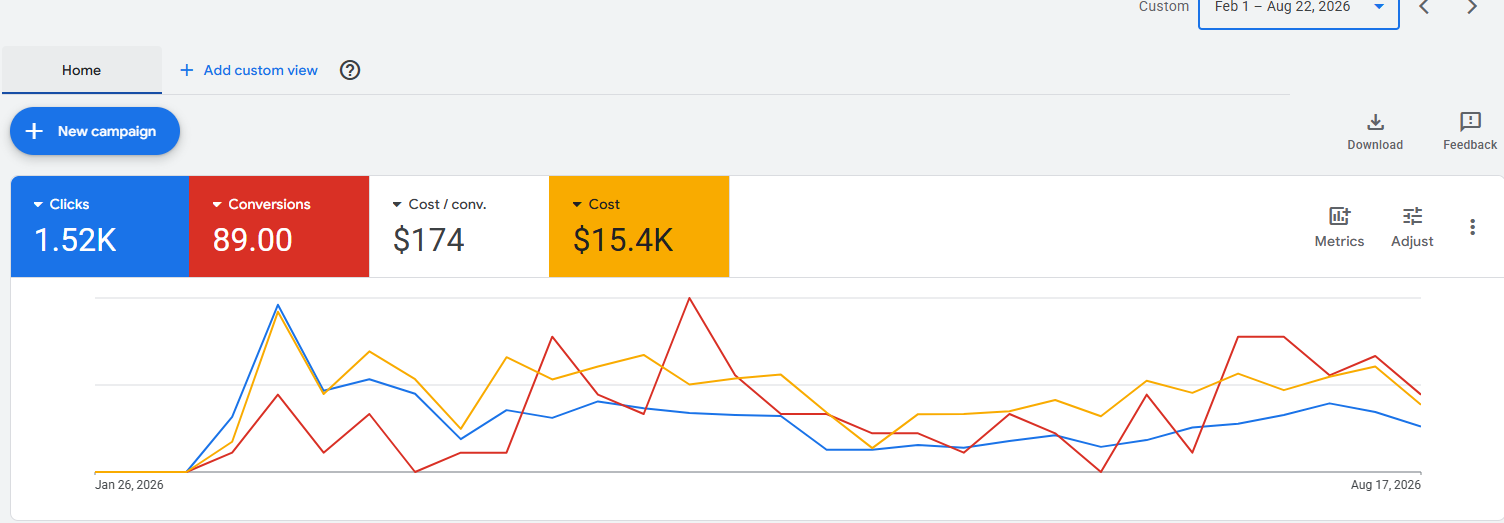Go to next date range arrow
The image size is (1504, 523).
click(x=1472, y=7)
